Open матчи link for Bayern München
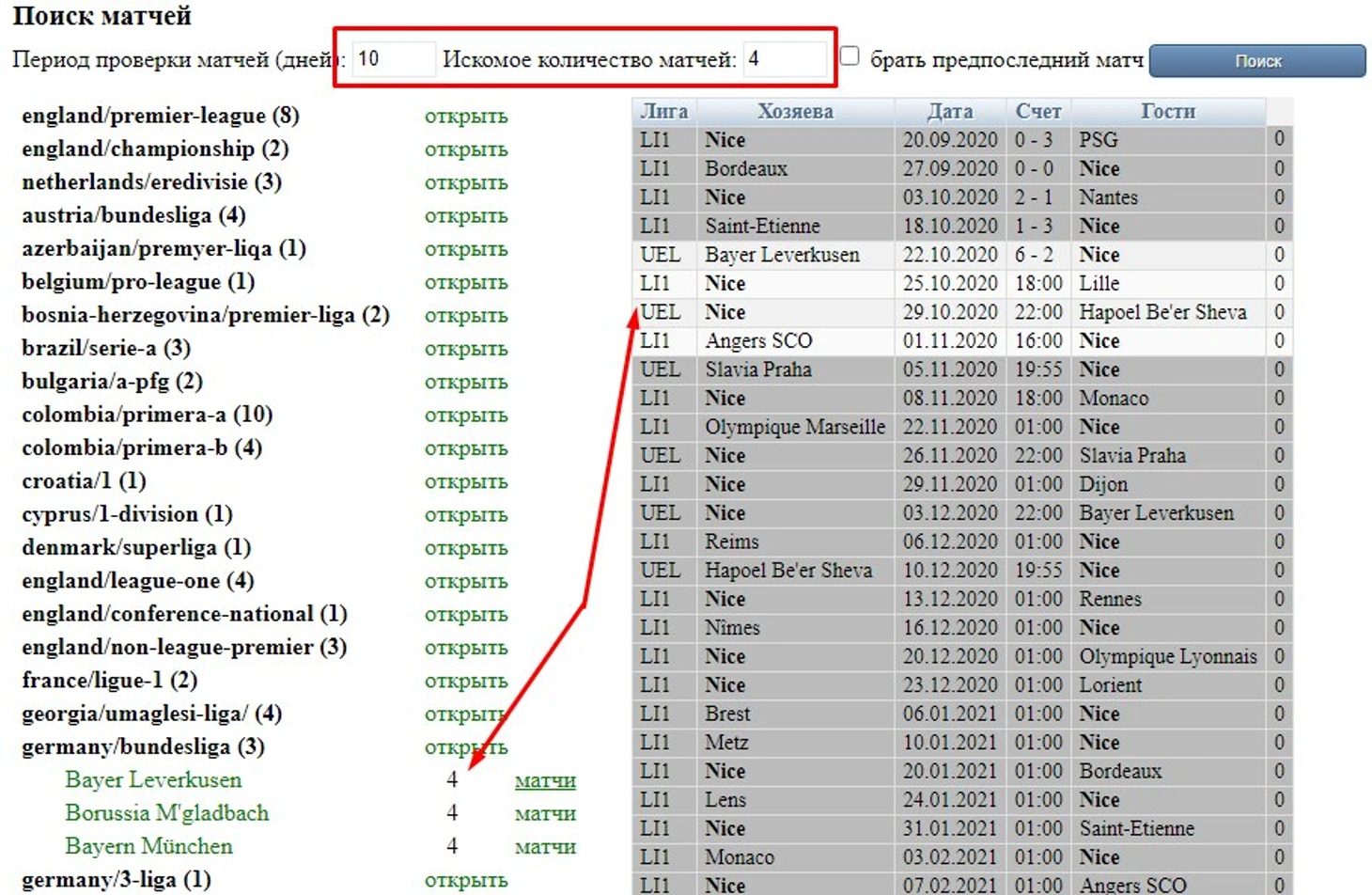 (545, 846)
